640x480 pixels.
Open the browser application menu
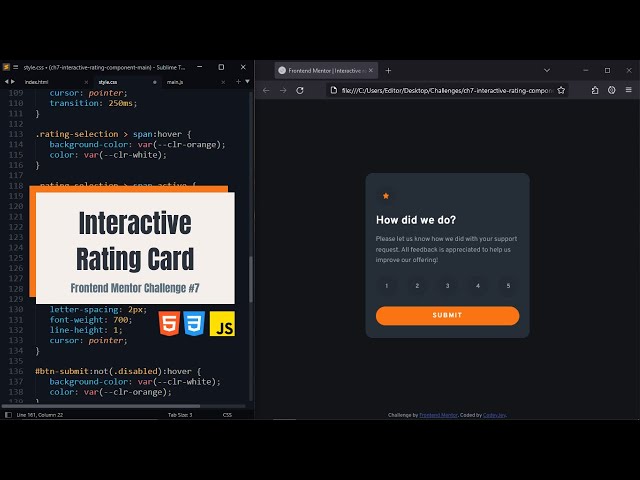629,90
